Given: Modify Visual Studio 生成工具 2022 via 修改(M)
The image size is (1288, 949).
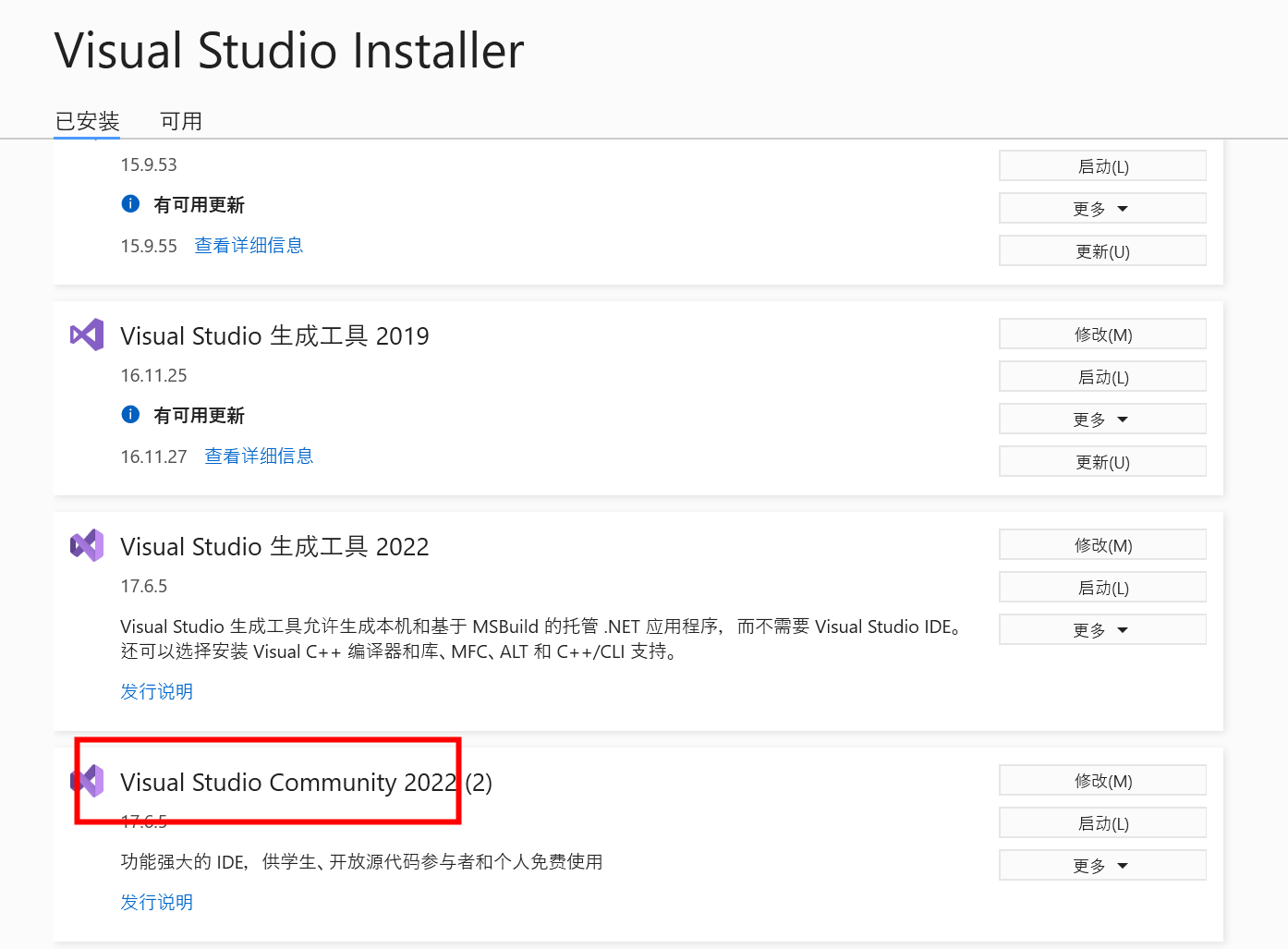Looking at the screenshot, I should [1102, 545].
